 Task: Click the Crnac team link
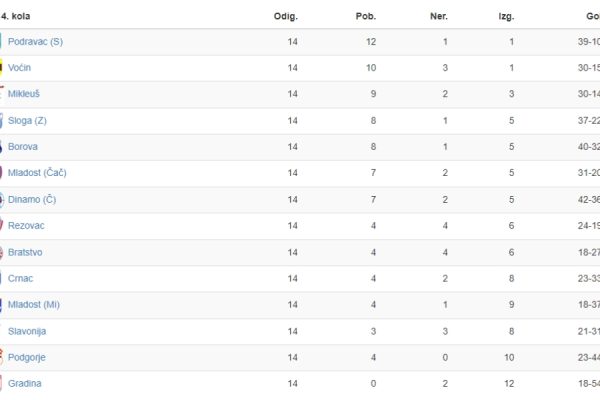tap(20, 278)
